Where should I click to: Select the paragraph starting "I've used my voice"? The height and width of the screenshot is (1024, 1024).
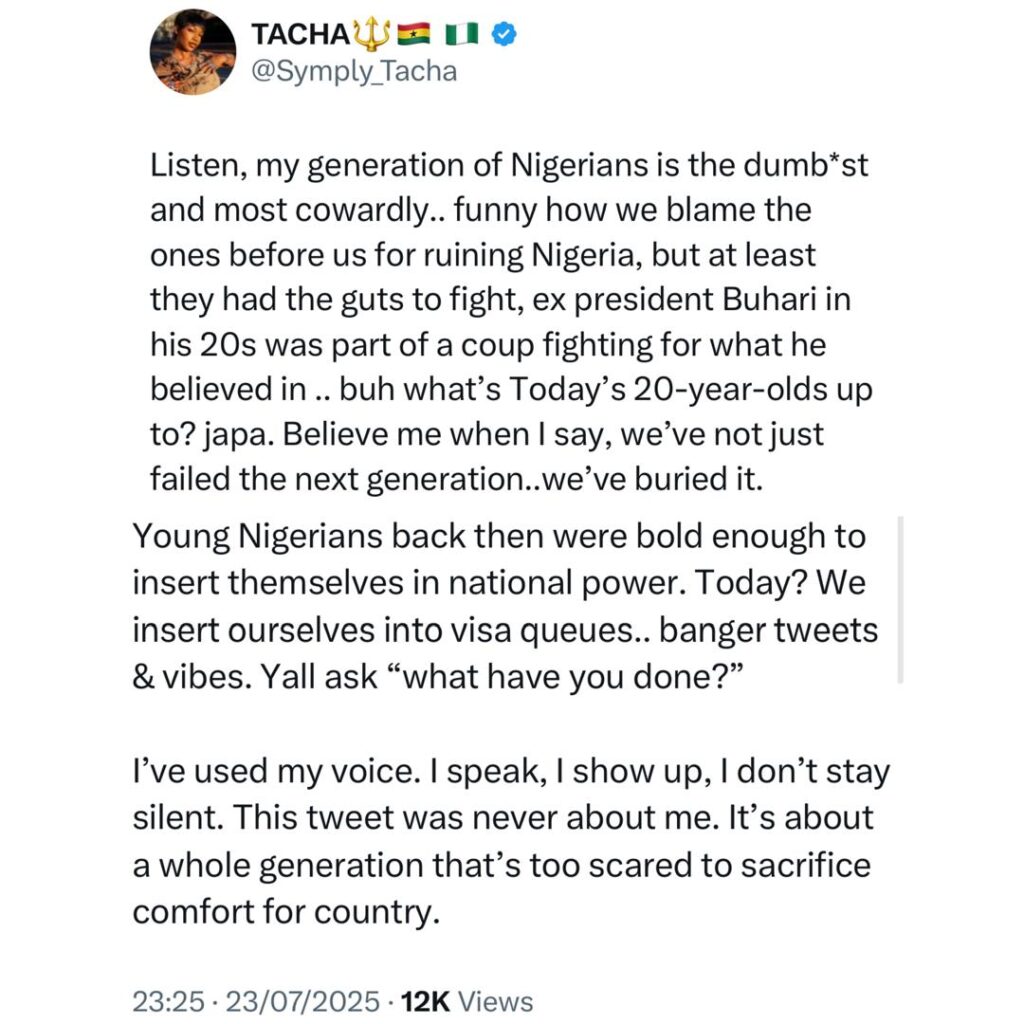[500, 843]
